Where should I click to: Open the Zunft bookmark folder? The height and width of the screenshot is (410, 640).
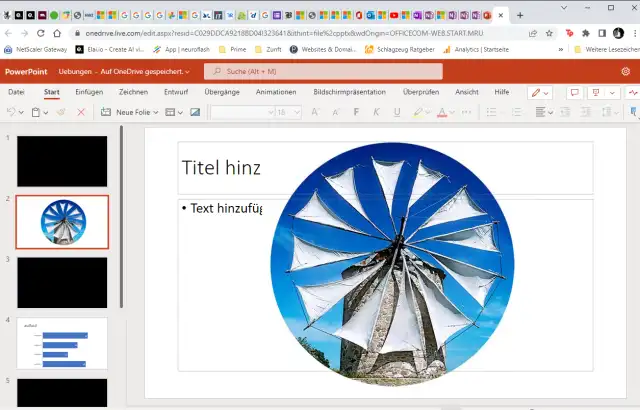[268, 50]
